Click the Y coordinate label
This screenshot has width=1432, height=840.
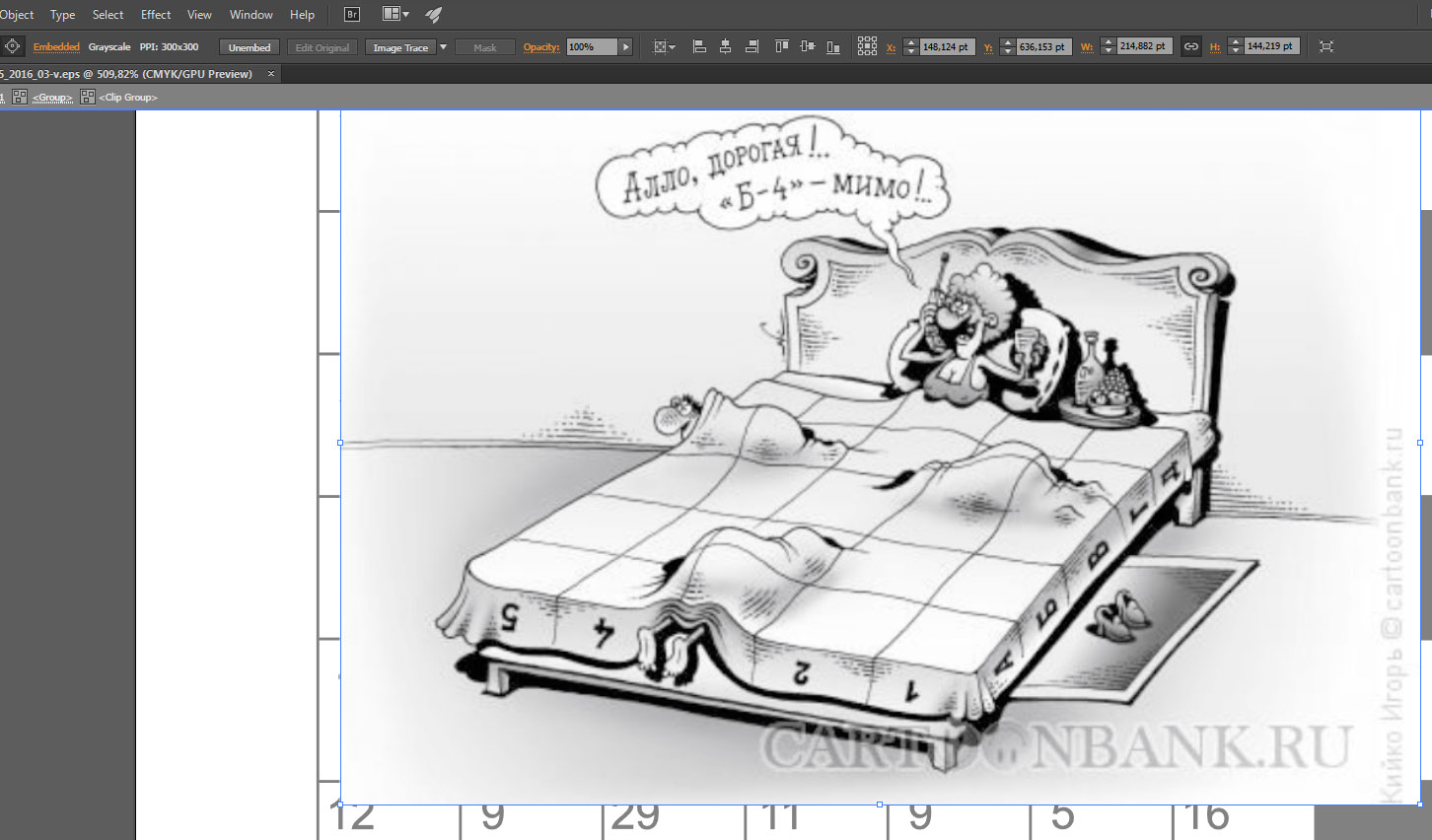tap(988, 47)
